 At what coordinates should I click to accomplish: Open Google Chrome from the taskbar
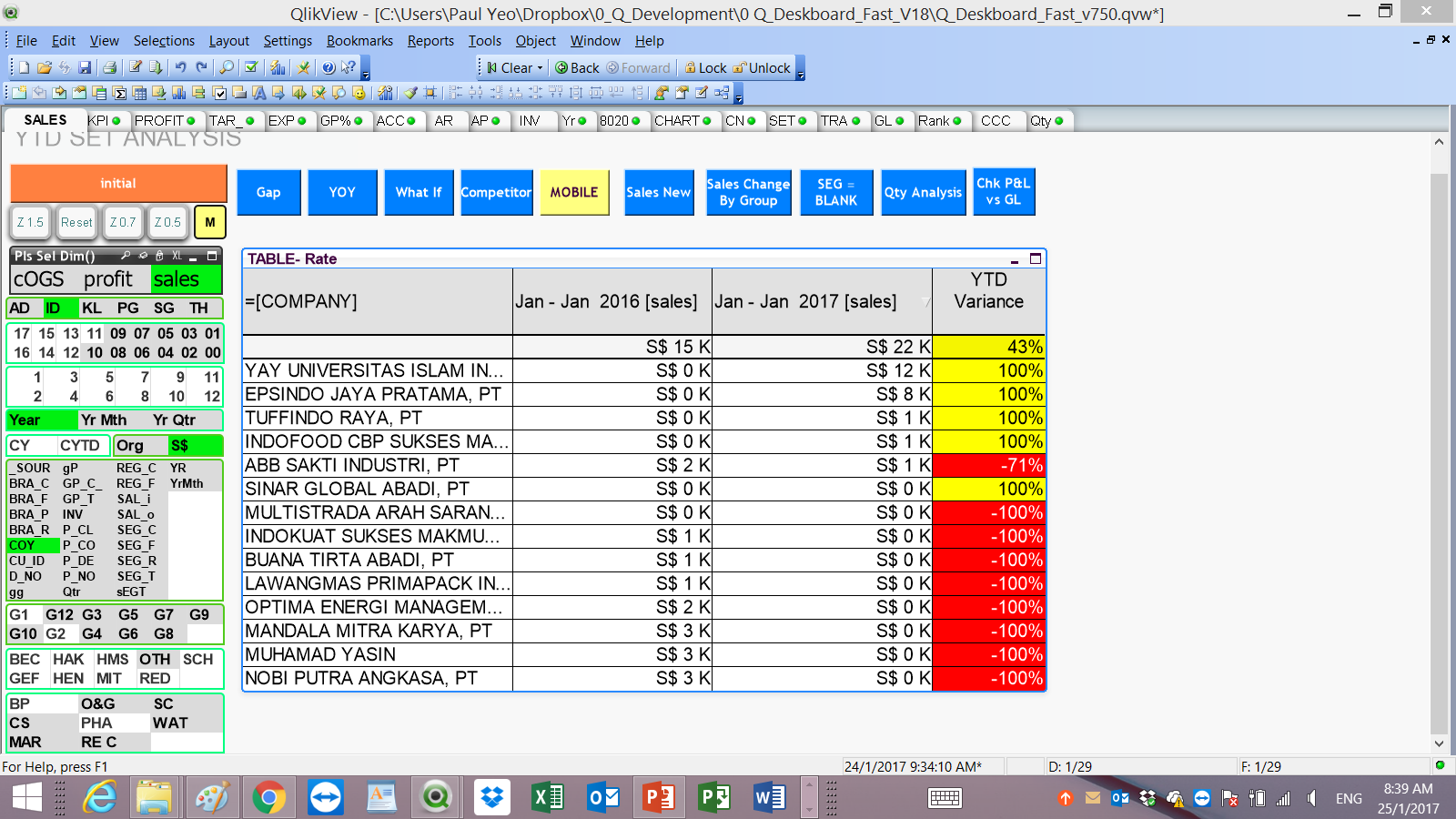pos(268,798)
